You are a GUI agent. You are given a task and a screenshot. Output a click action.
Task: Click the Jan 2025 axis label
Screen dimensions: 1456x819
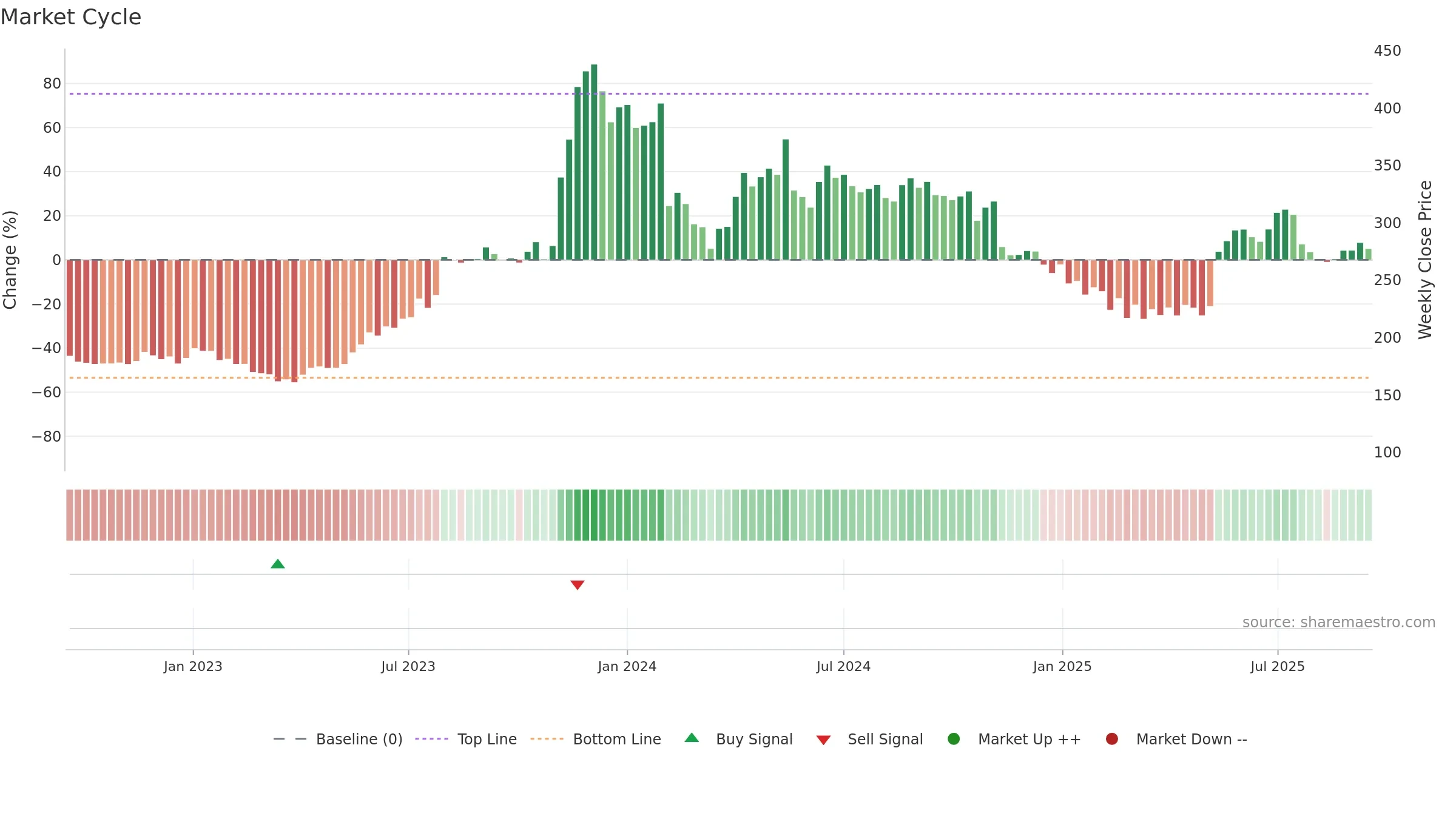1062,667
